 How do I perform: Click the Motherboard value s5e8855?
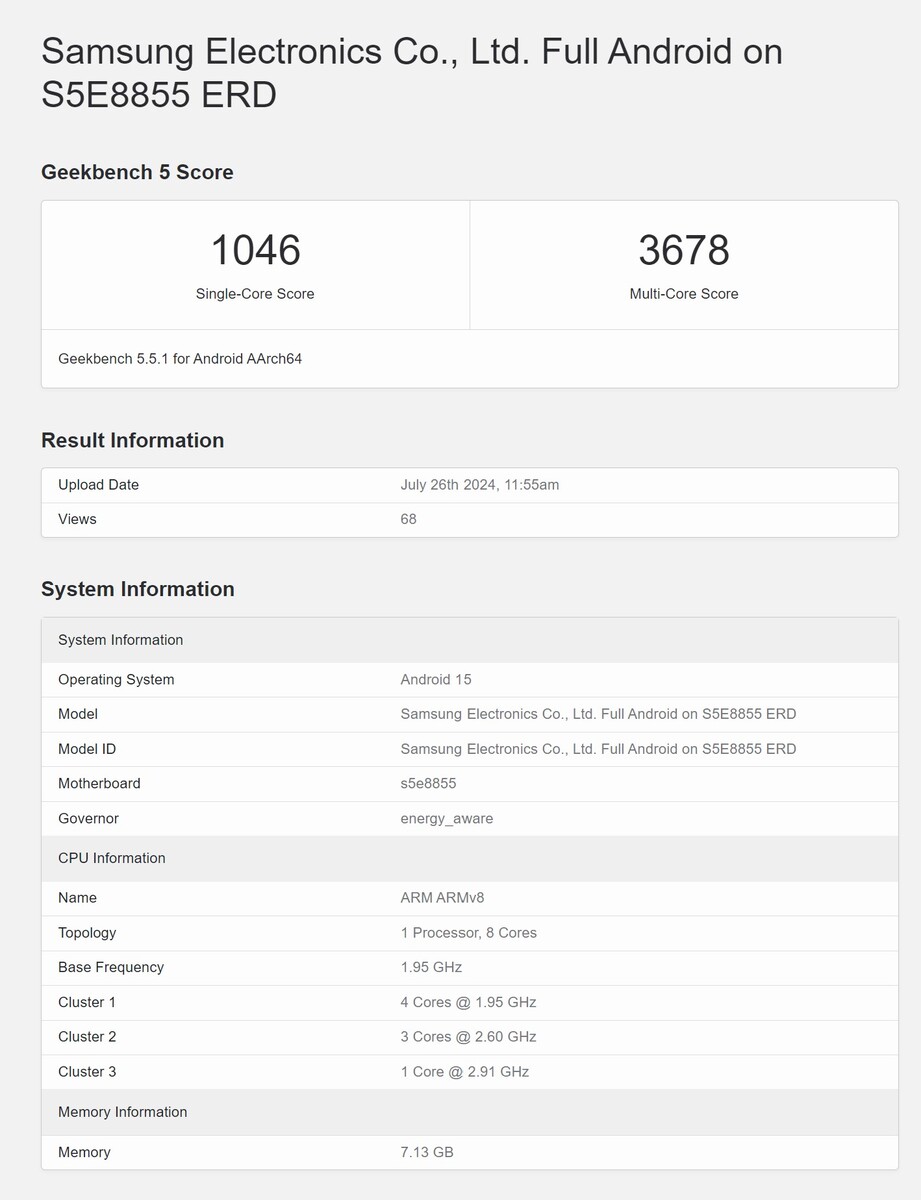click(428, 784)
